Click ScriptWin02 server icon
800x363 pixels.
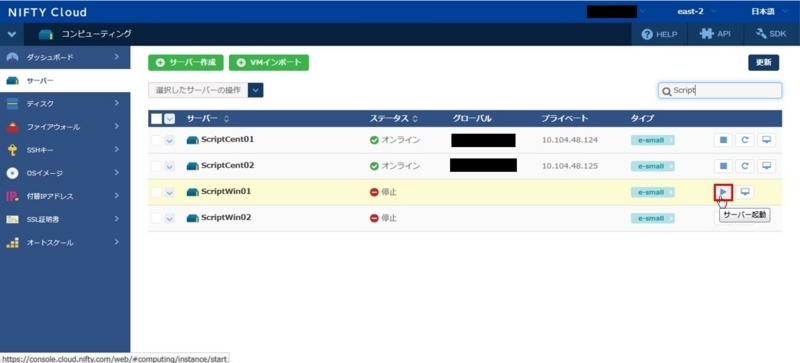[x=192, y=218]
